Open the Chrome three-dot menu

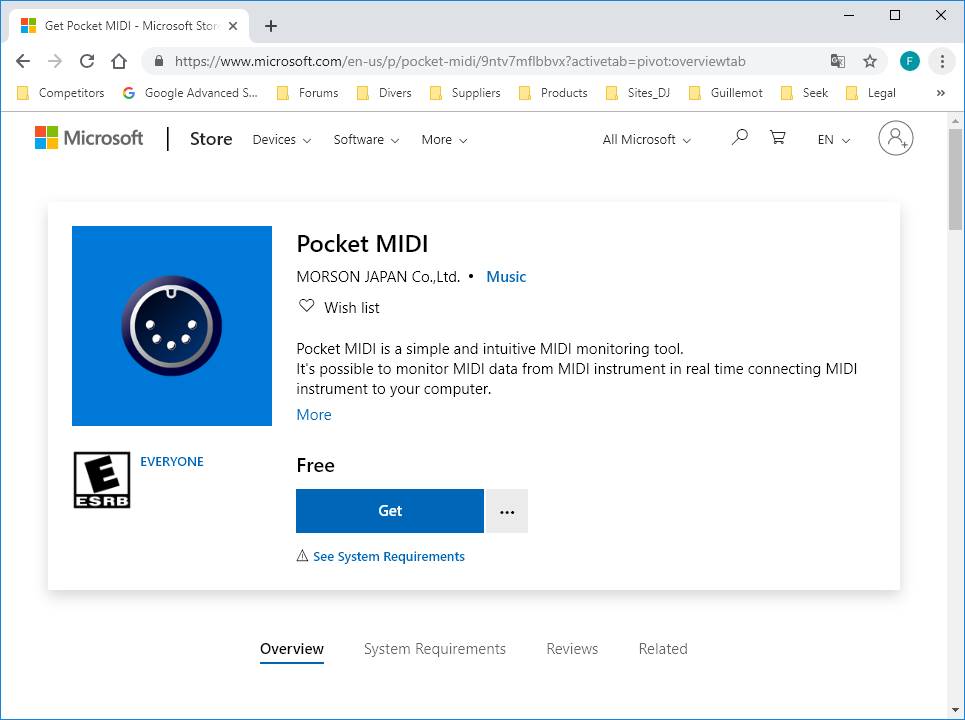pos(942,61)
